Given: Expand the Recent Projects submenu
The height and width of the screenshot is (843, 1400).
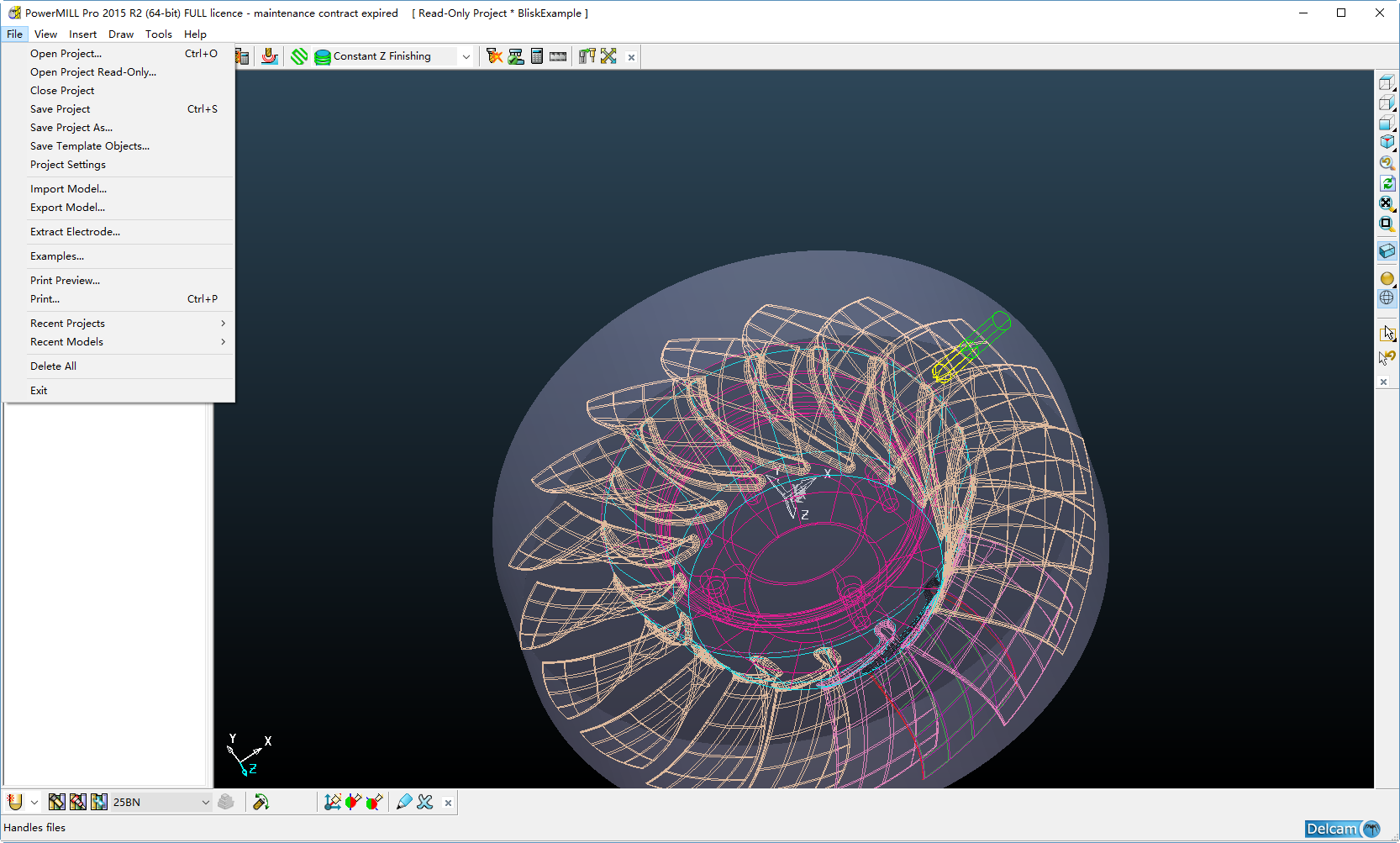Looking at the screenshot, I should tap(118, 324).
